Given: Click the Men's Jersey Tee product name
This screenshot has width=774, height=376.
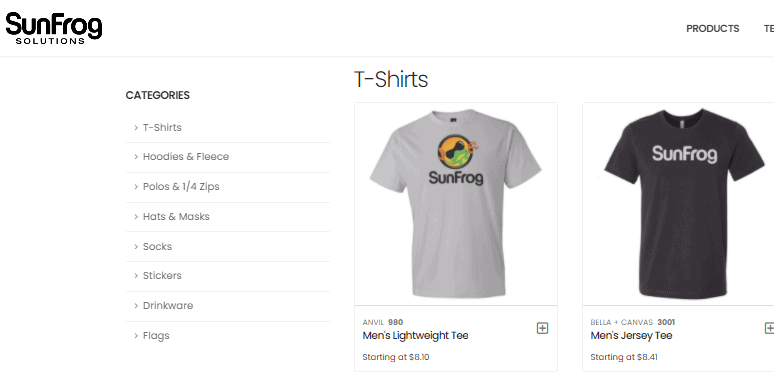Looking at the screenshot, I should (631, 336).
